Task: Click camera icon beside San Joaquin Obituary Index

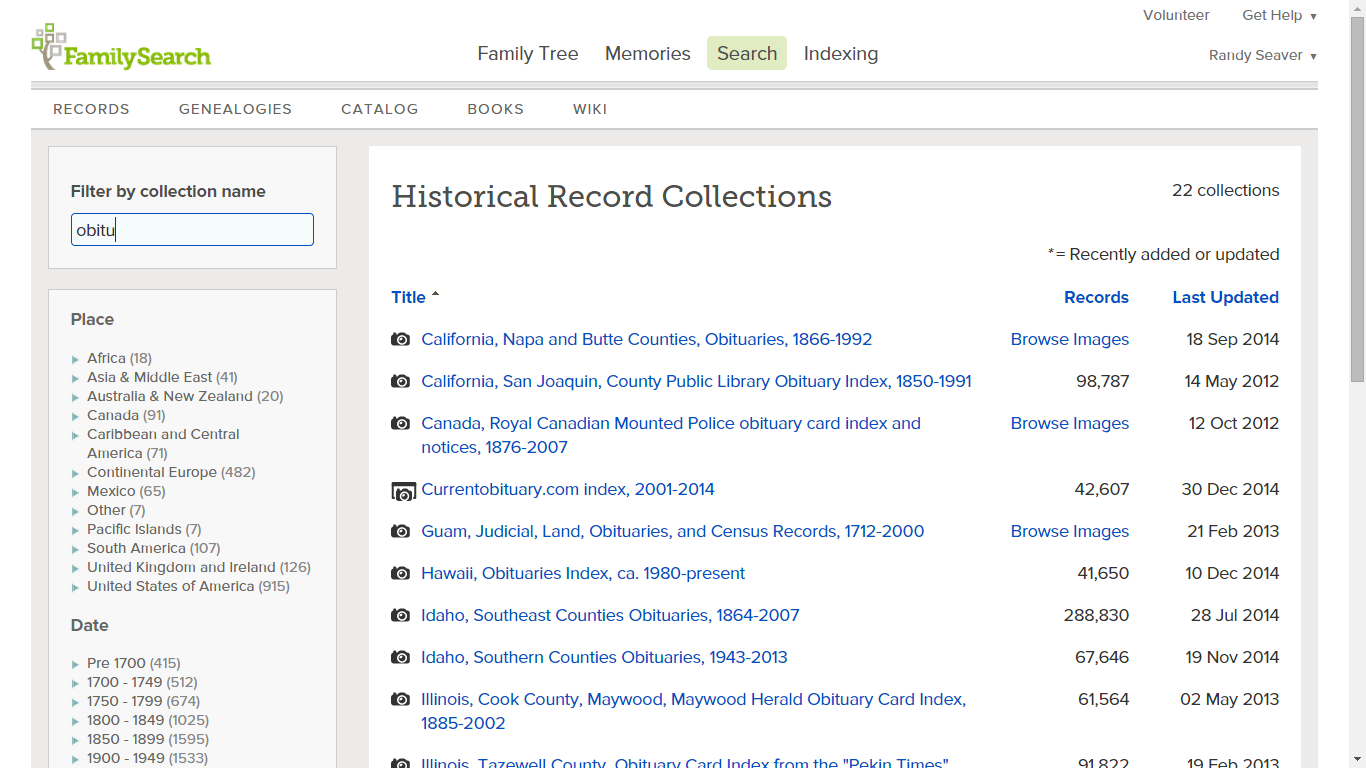Action: tap(401, 382)
